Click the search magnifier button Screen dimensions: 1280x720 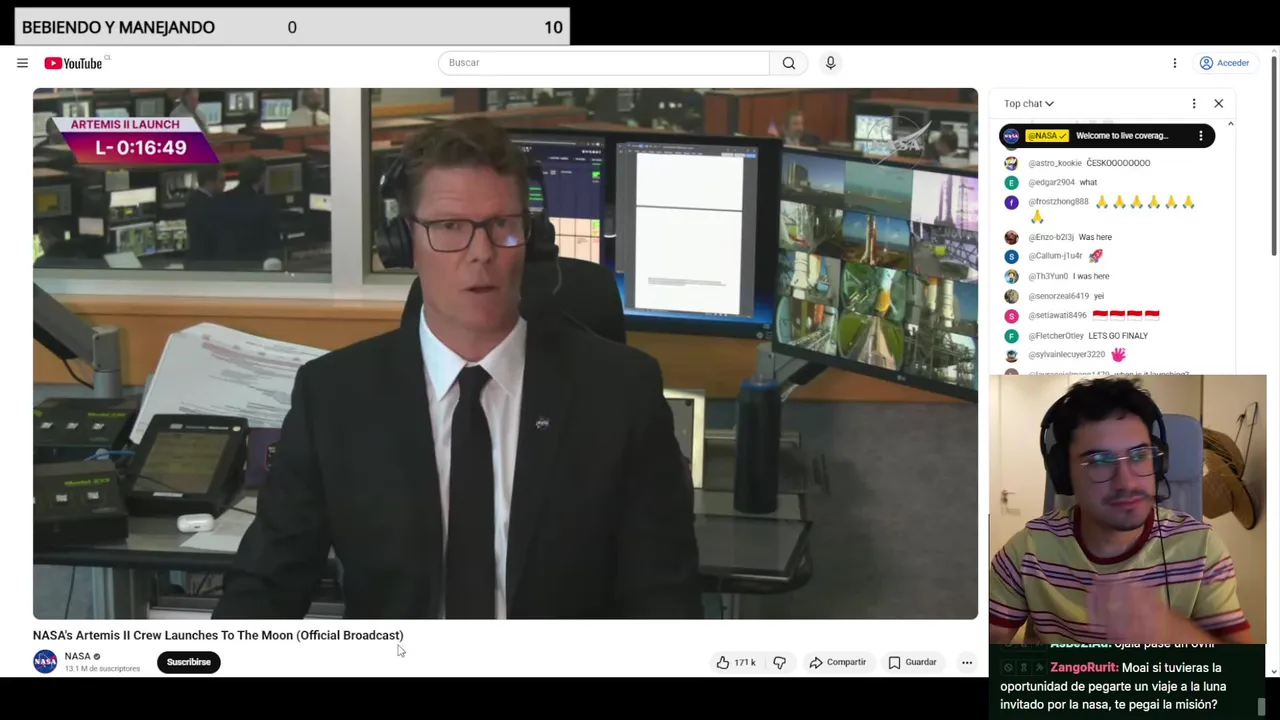[x=789, y=63]
